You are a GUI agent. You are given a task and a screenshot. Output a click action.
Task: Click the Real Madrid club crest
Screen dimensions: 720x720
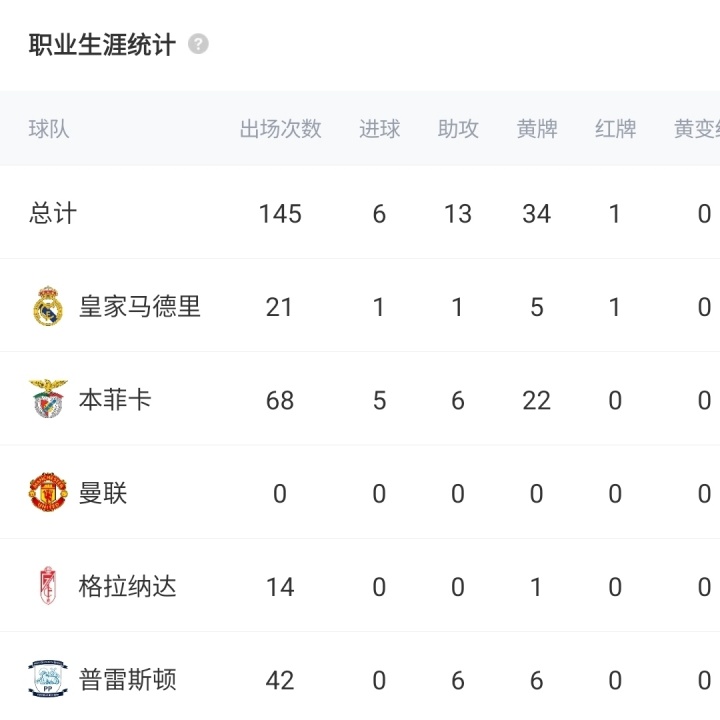tap(47, 306)
